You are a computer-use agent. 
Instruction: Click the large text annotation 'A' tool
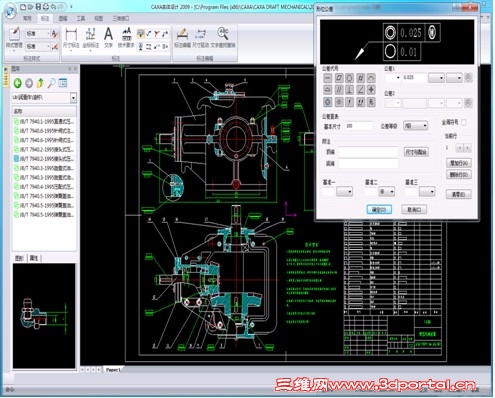click(x=108, y=37)
